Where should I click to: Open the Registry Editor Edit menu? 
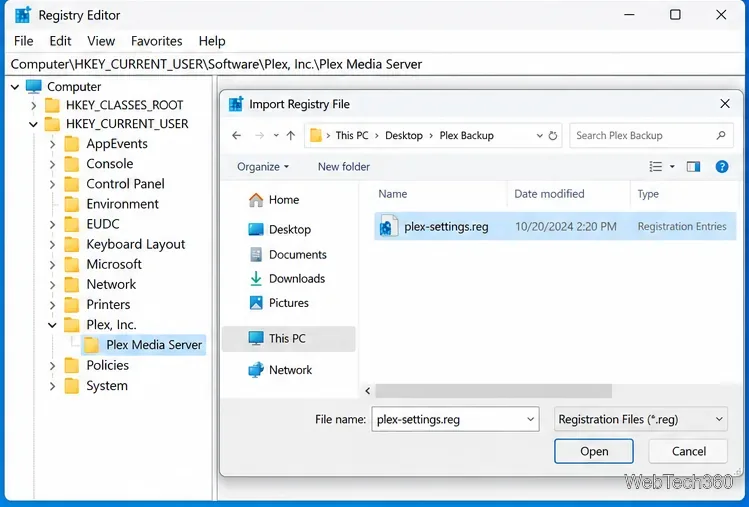coord(60,41)
